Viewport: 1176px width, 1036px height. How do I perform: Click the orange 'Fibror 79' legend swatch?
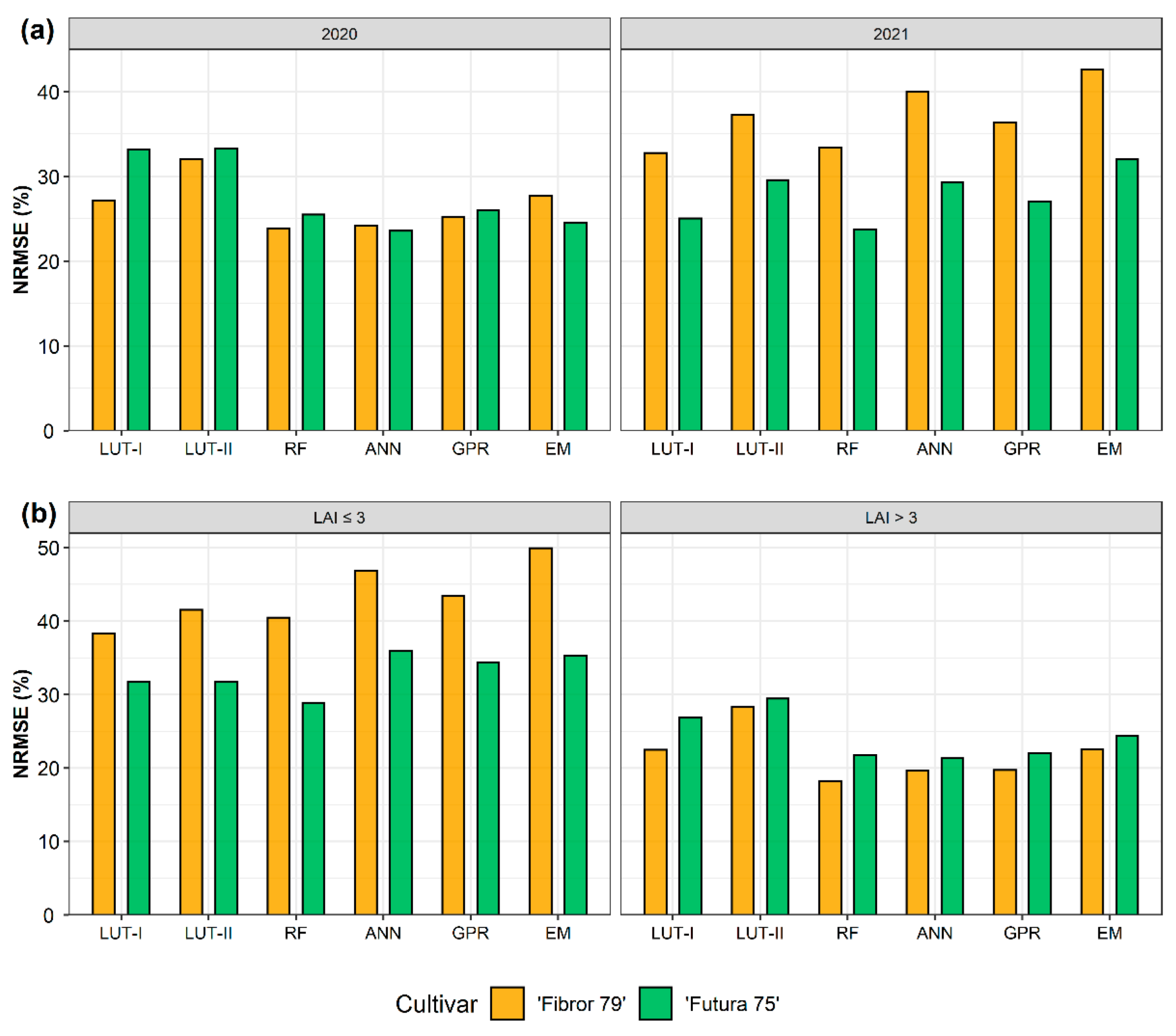507,1003
